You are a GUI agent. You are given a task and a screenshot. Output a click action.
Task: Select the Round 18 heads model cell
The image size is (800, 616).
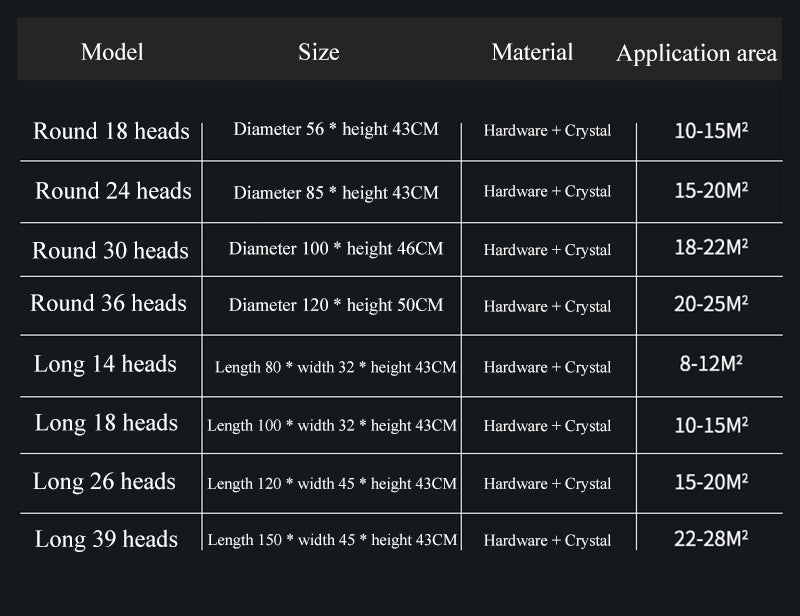pyautogui.click(x=111, y=131)
